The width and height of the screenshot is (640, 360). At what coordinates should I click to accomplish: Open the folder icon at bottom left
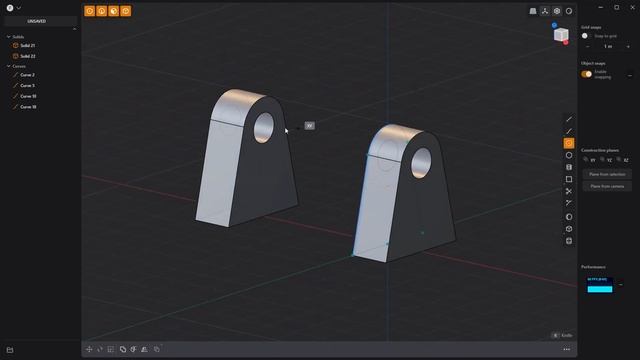[x=10, y=350]
